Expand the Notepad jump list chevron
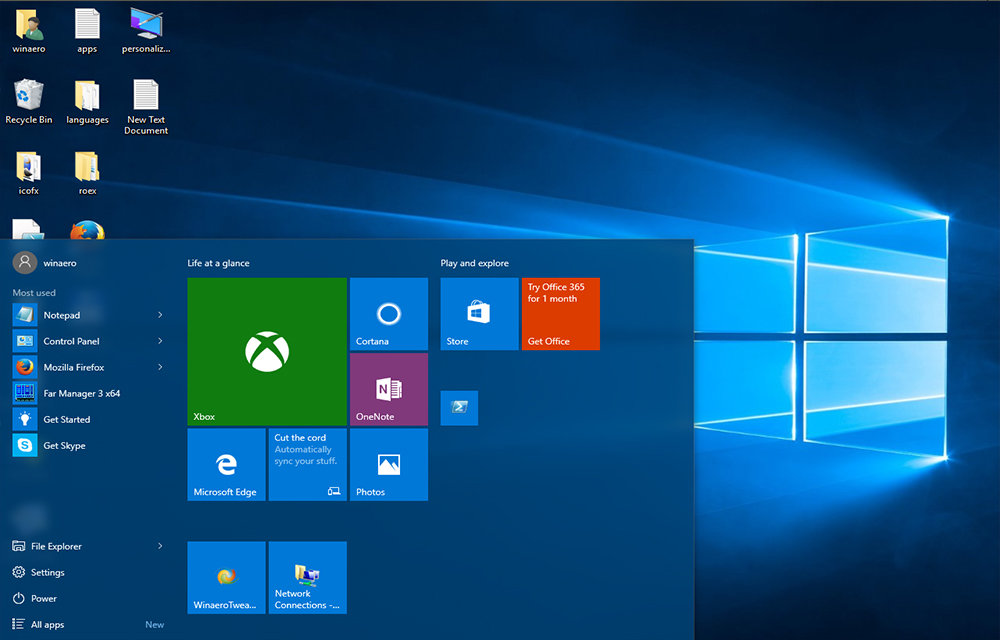The height and width of the screenshot is (640, 1000). 158,315
